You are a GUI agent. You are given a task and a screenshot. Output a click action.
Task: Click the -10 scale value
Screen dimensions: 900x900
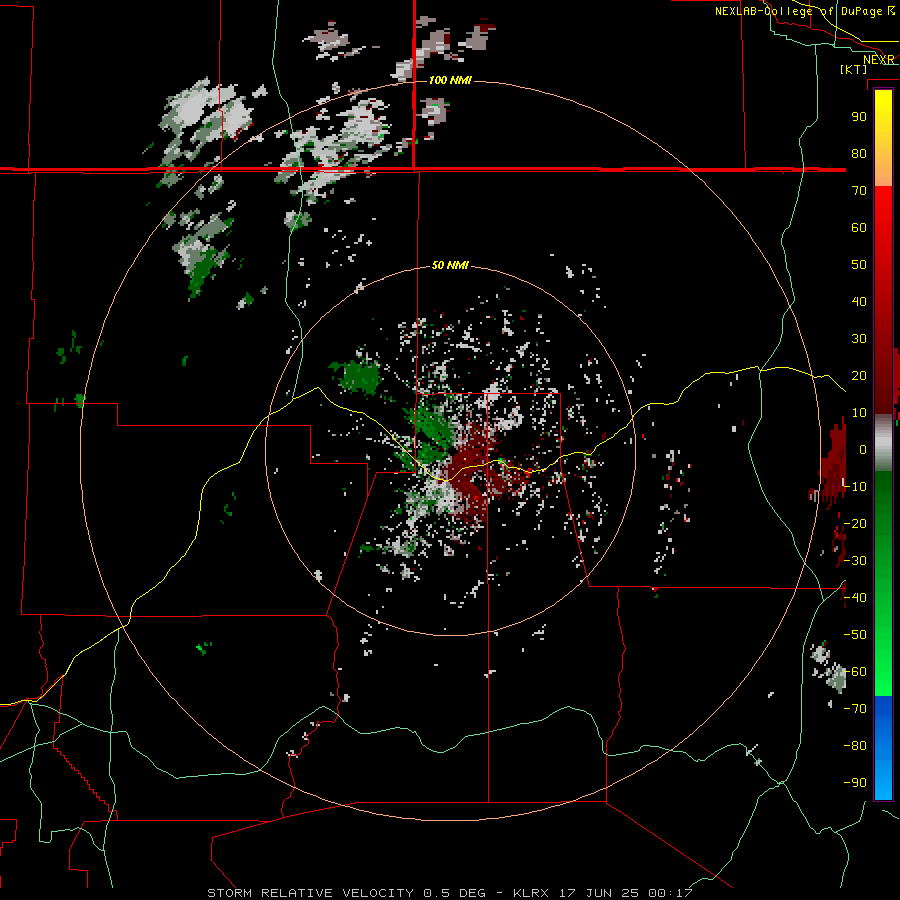click(x=855, y=487)
